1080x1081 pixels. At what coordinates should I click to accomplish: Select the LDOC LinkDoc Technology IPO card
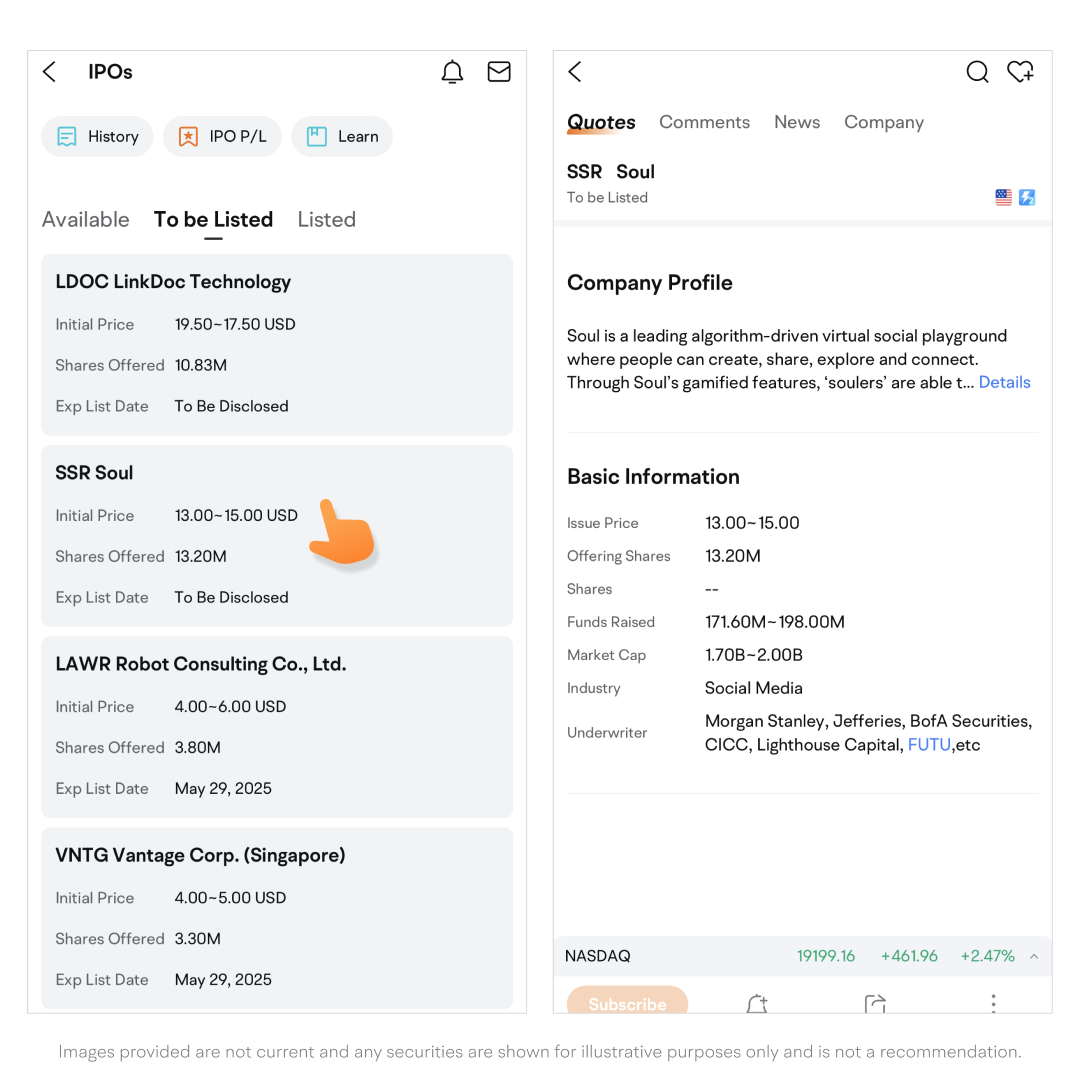pyautogui.click(x=277, y=344)
